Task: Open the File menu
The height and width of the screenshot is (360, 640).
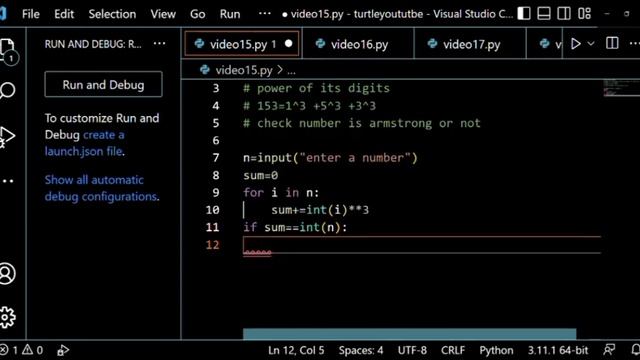Action: pyautogui.click(x=31, y=14)
